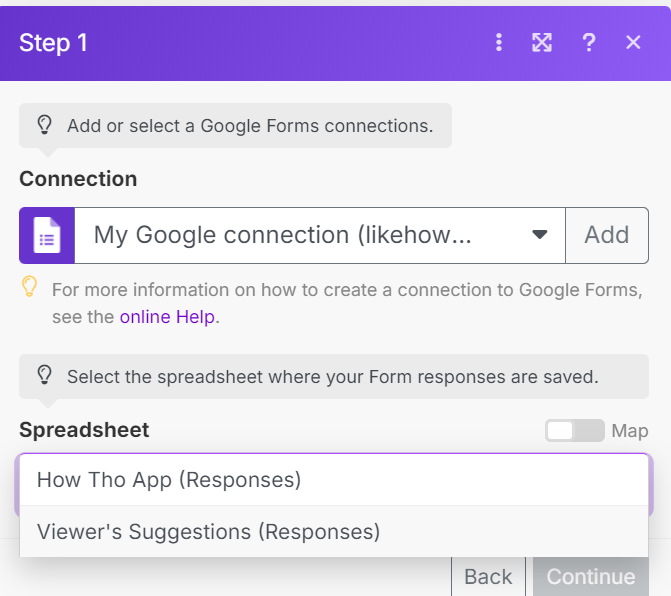Screen dimensions: 671x596
Task: Close the Step 1 dialog
Action: coord(633,42)
